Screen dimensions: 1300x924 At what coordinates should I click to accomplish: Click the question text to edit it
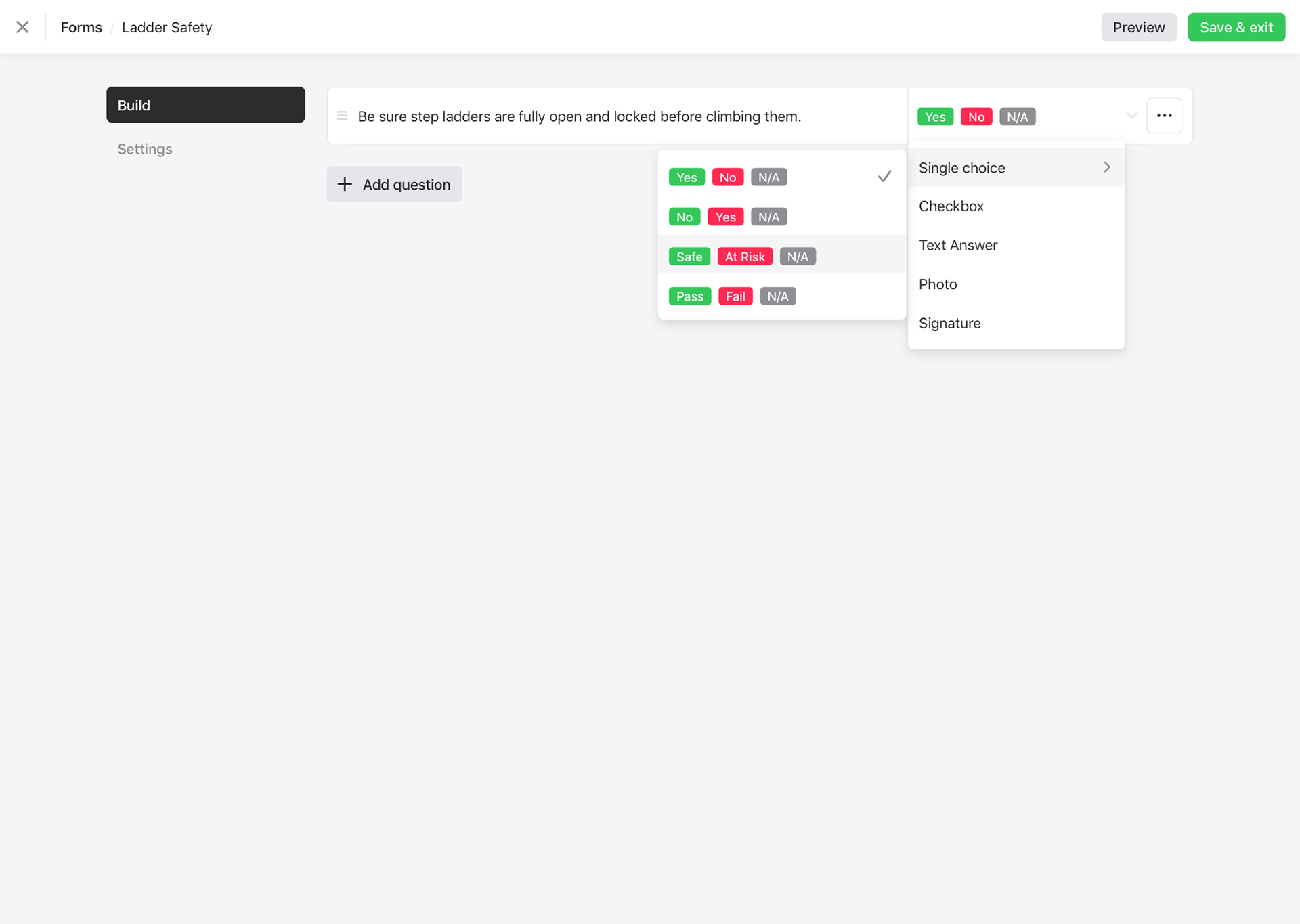tap(579, 116)
